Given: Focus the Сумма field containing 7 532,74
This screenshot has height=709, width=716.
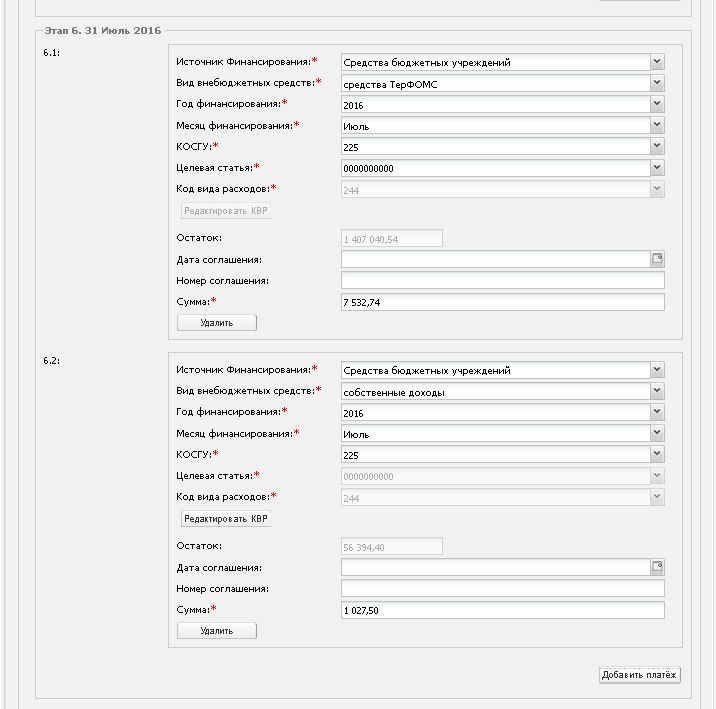Looking at the screenshot, I should click(502, 302).
